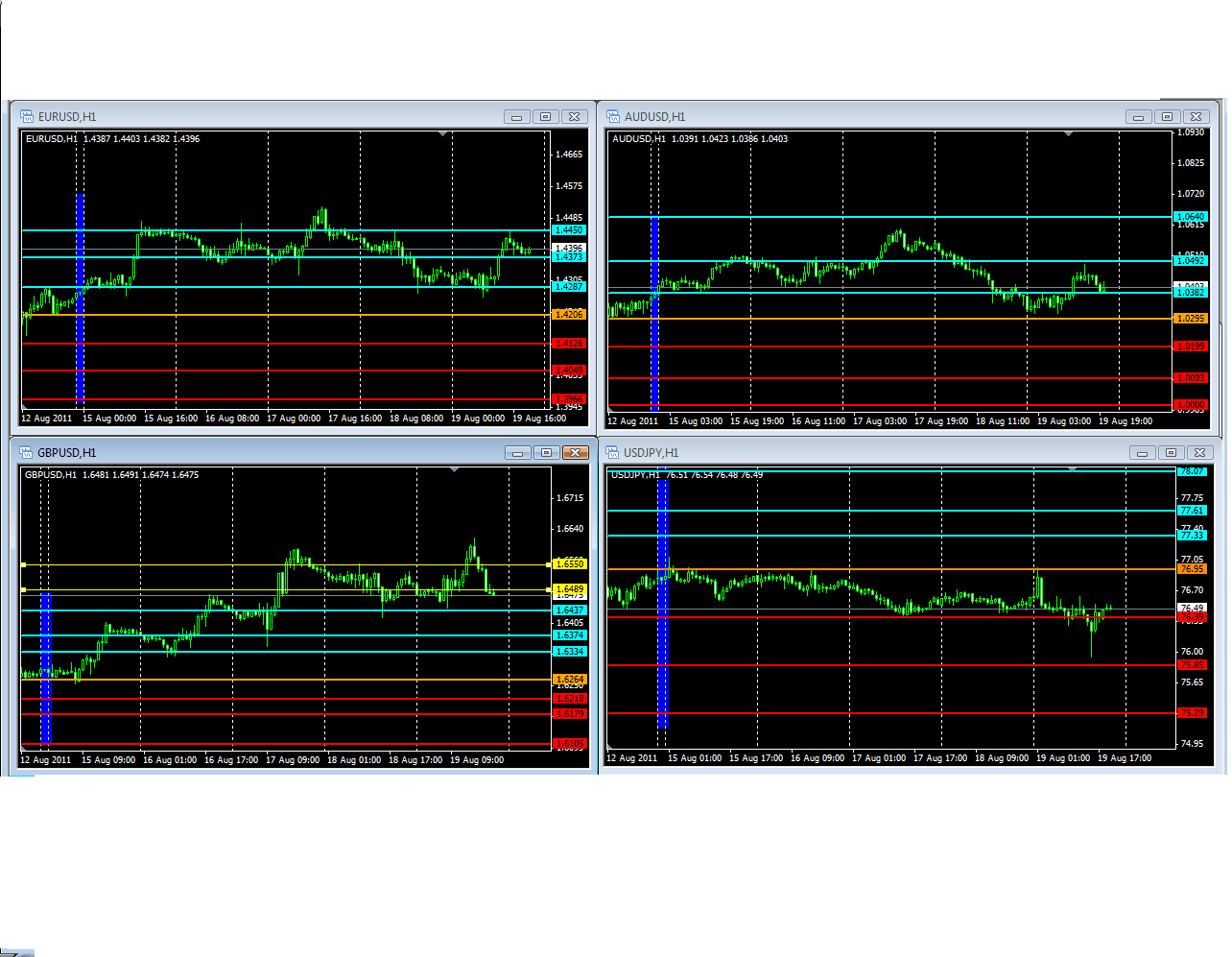Click the orange 1.0295 price label on AUDUSD
This screenshot has height=957, width=1232.
click(x=1191, y=319)
